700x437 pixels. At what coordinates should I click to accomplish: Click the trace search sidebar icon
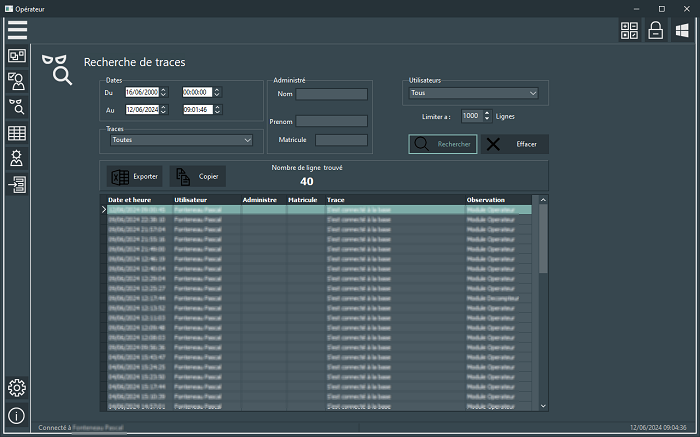(x=17, y=106)
